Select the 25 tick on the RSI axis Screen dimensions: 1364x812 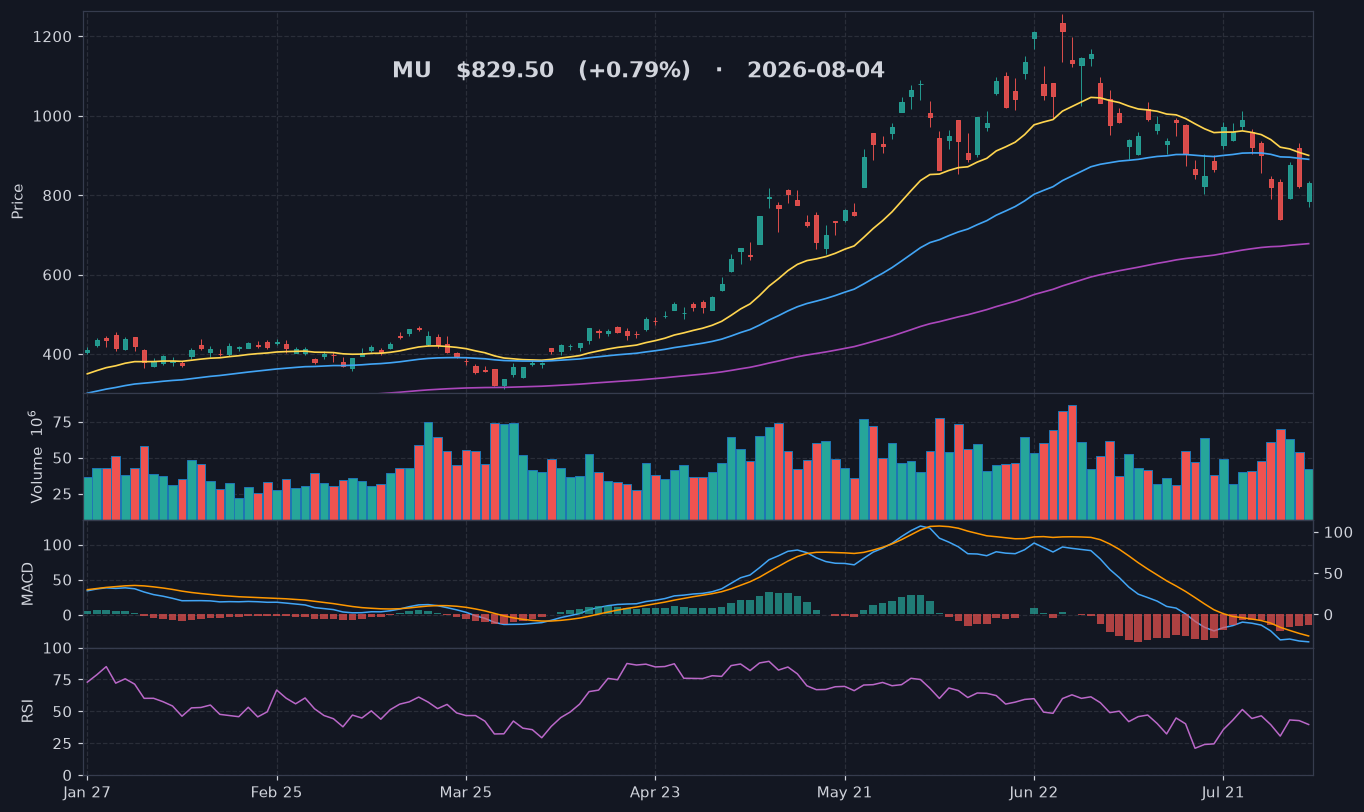(x=62, y=744)
